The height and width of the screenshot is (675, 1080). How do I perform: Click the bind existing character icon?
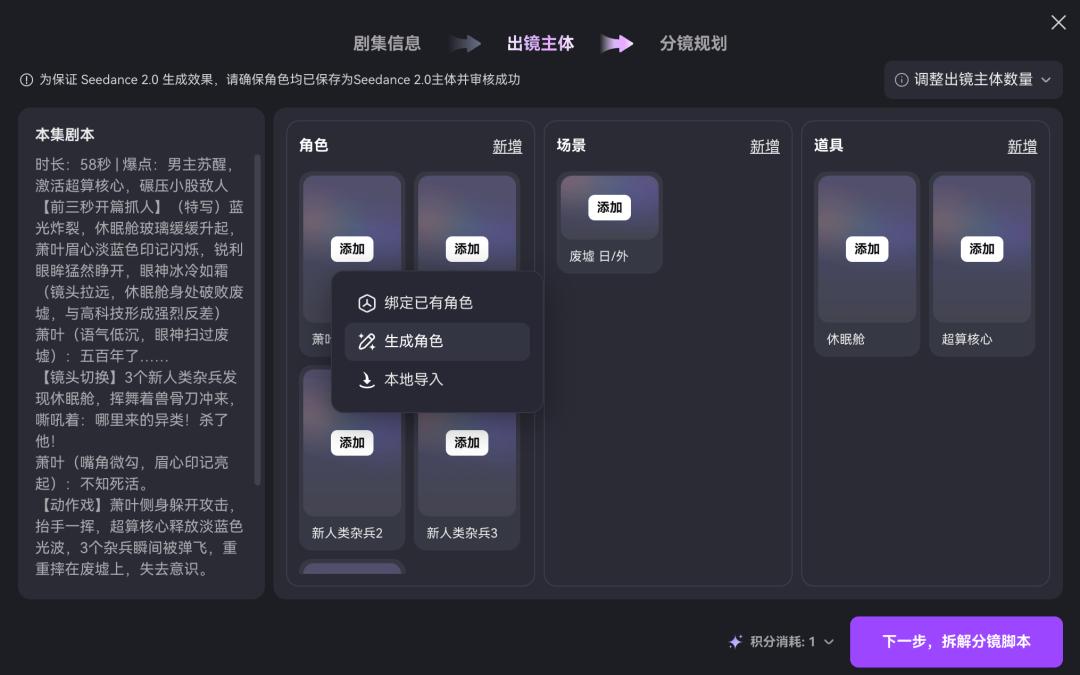[x=367, y=303]
